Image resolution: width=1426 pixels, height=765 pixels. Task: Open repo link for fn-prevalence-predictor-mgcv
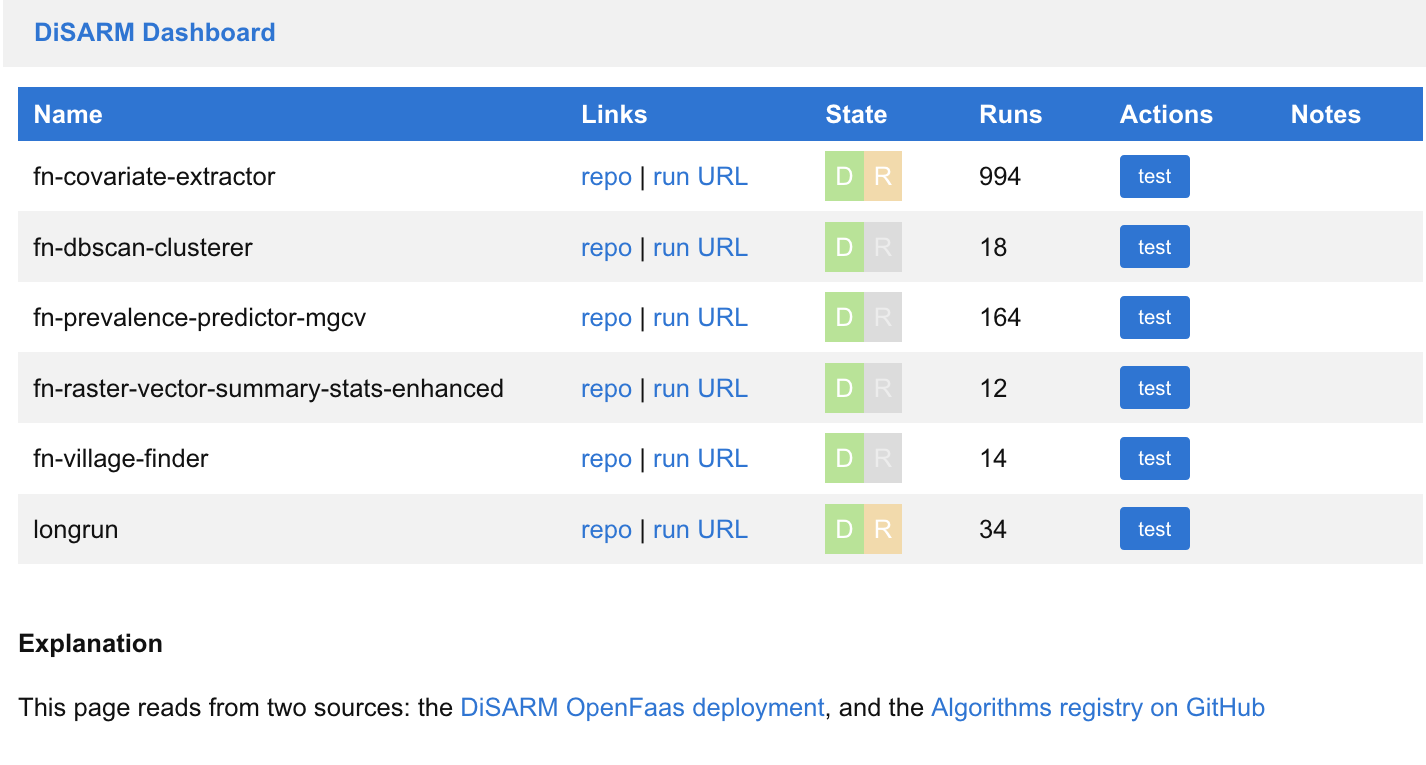606,318
